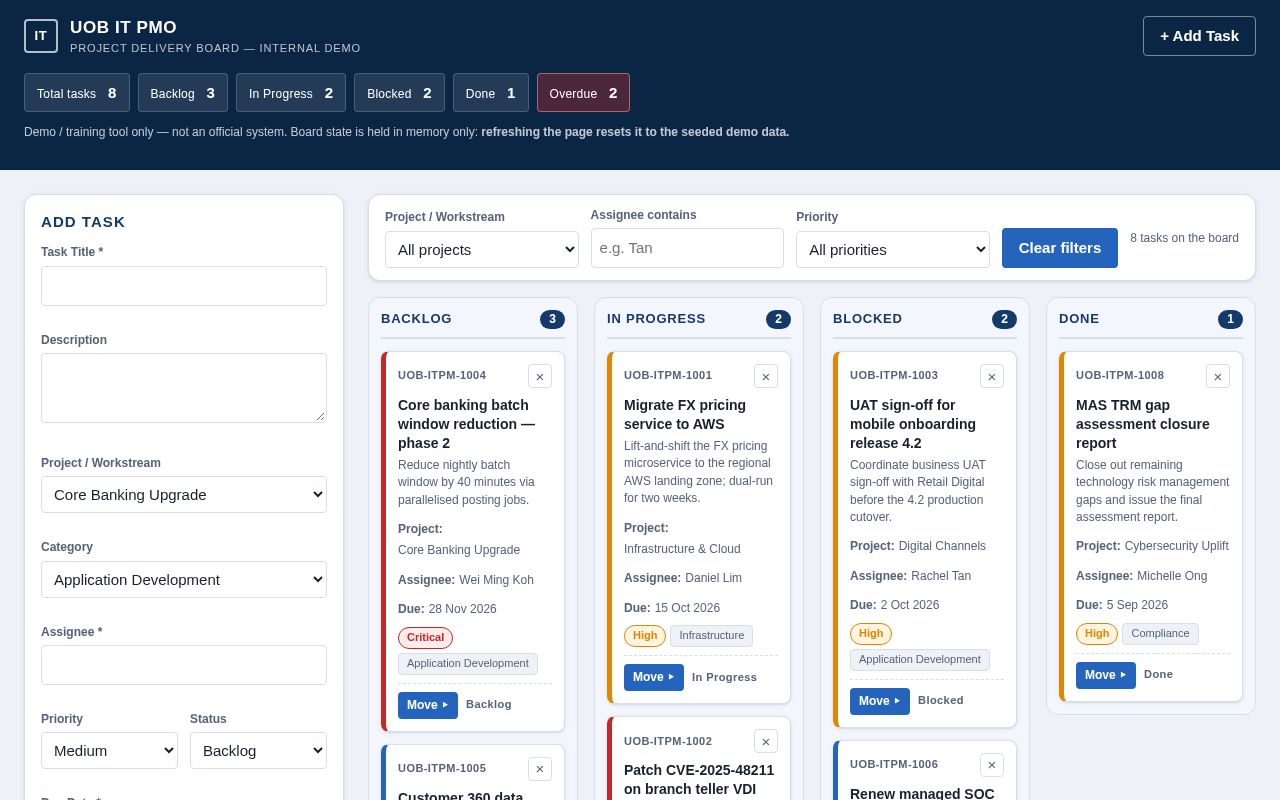Click the Done column count badge

[1230, 319]
